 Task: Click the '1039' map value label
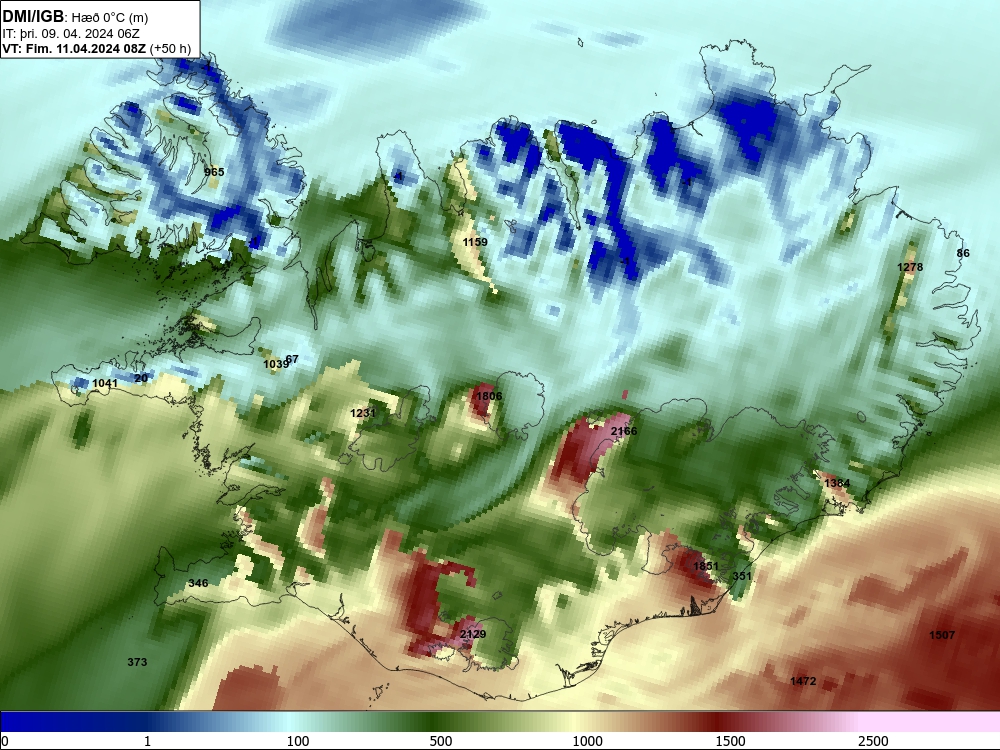point(276,364)
